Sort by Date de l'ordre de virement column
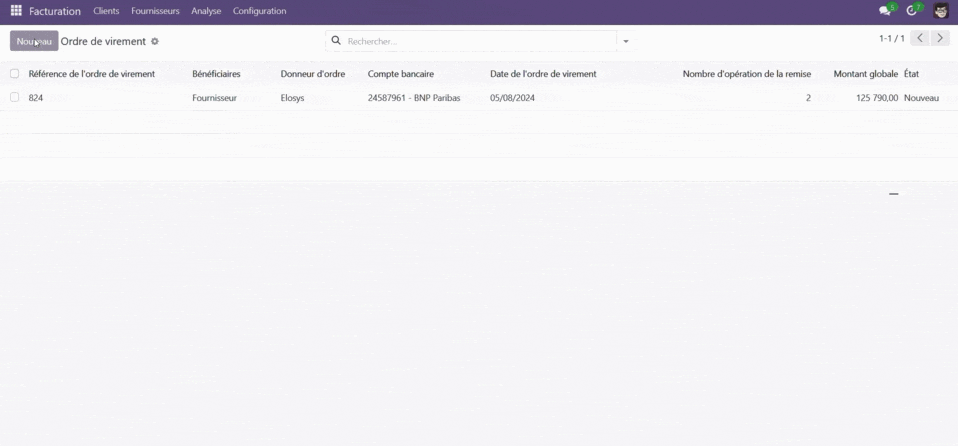958x446 pixels. click(x=543, y=74)
